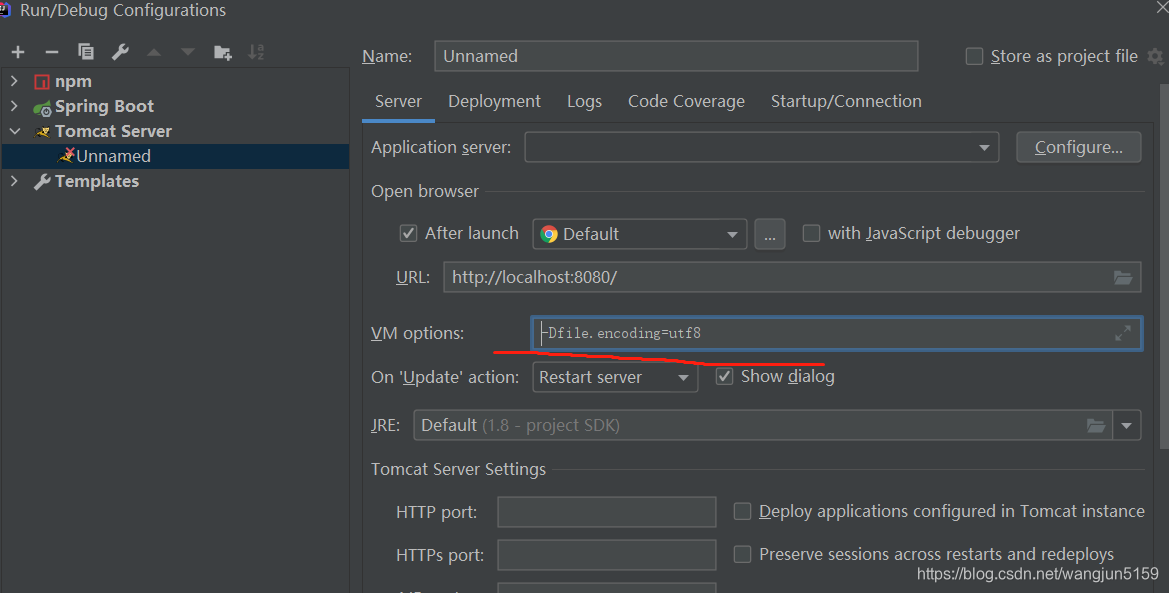
Task: Uncheck the Show dialog checkbox
Action: (x=724, y=376)
